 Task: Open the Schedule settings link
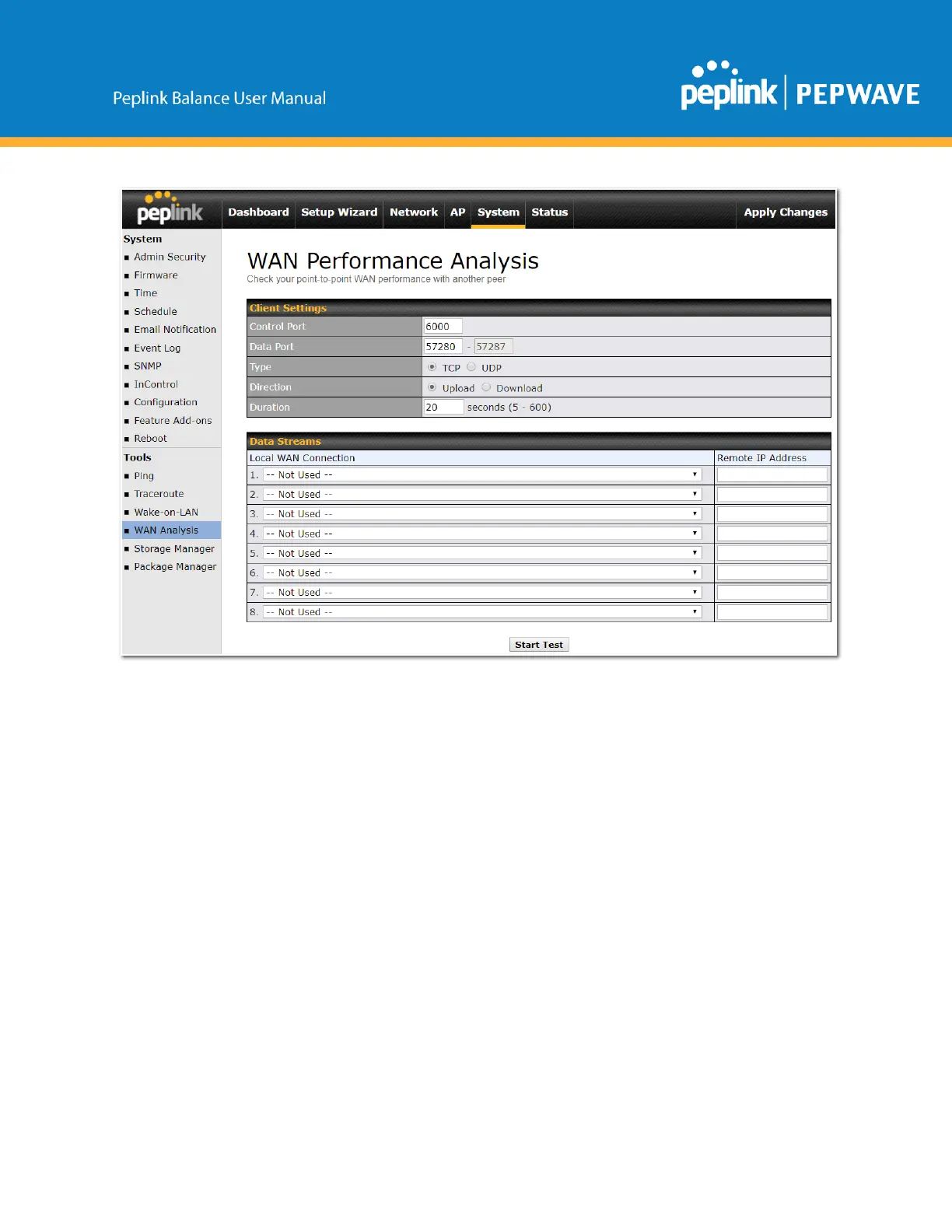pos(156,312)
